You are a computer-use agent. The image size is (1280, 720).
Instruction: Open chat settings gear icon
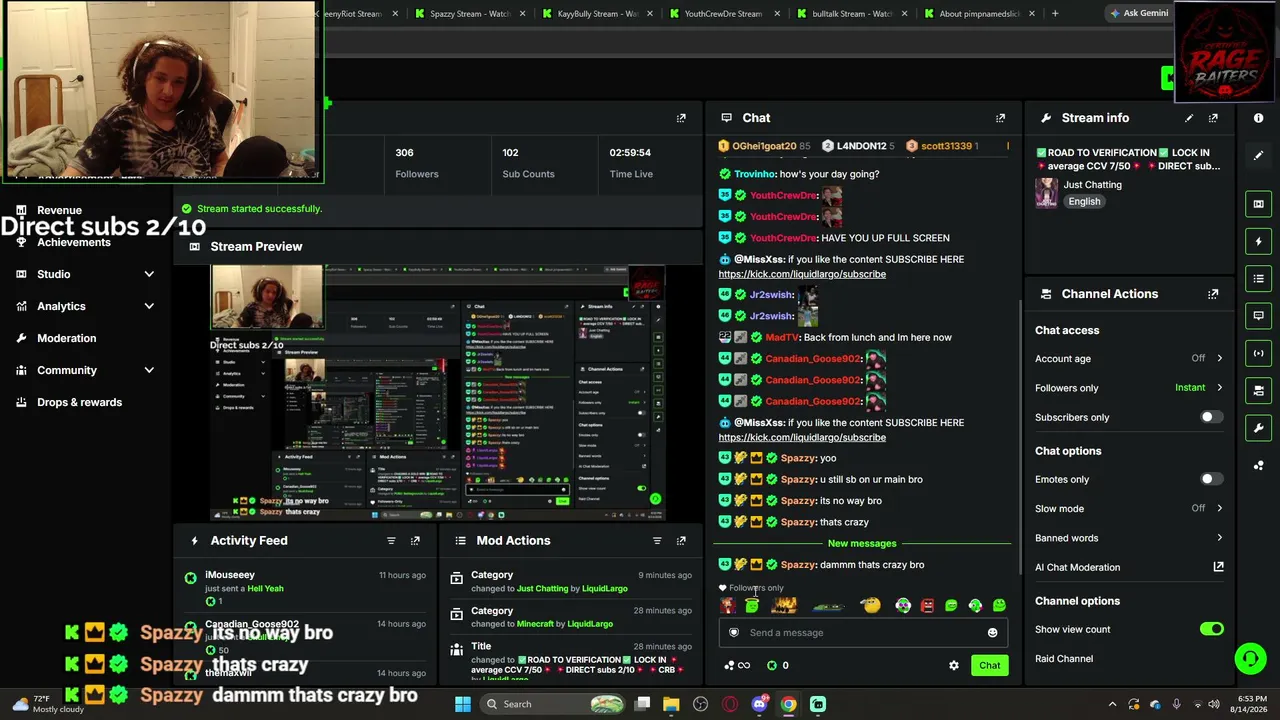[953, 665]
